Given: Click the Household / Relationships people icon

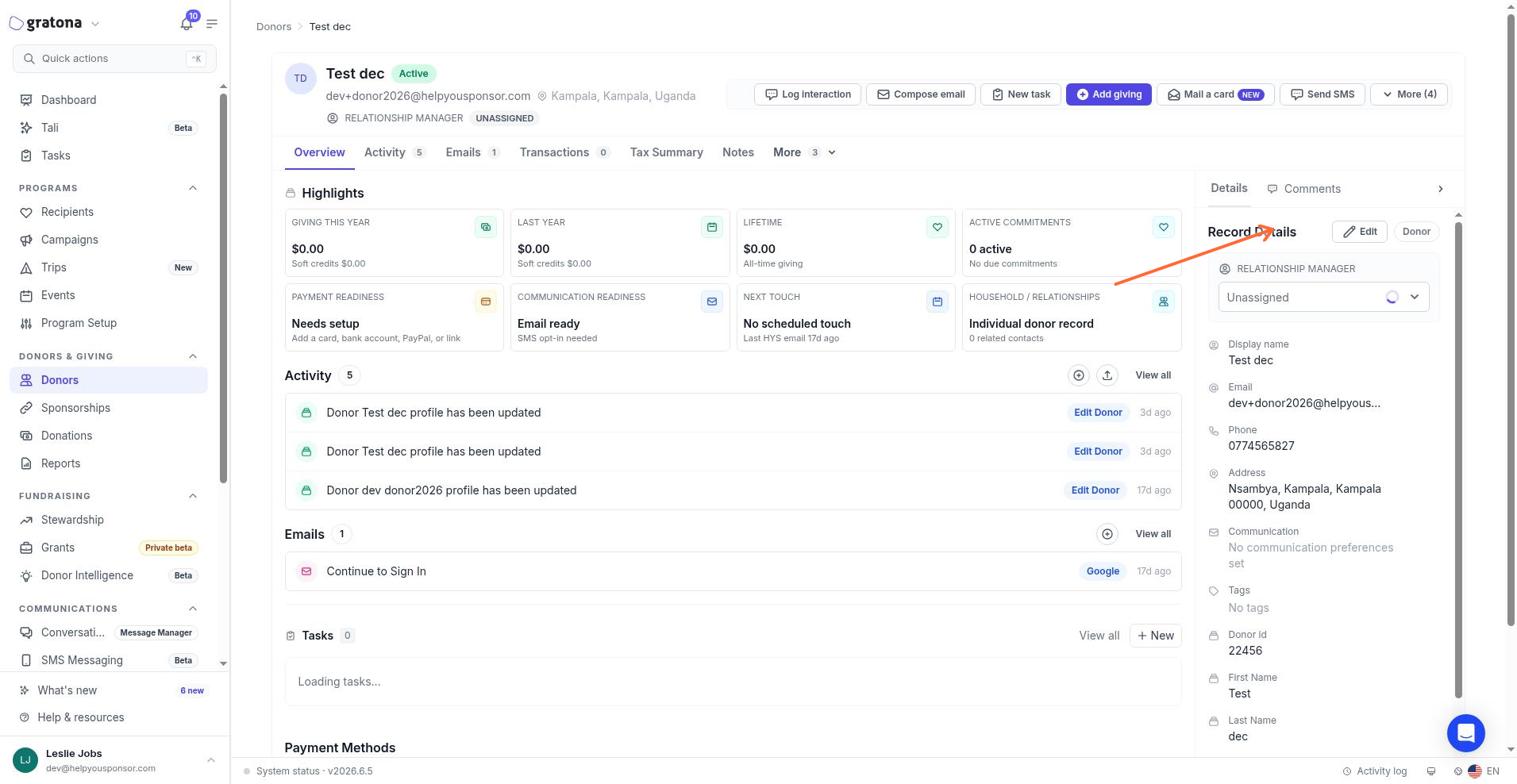Looking at the screenshot, I should (1164, 302).
